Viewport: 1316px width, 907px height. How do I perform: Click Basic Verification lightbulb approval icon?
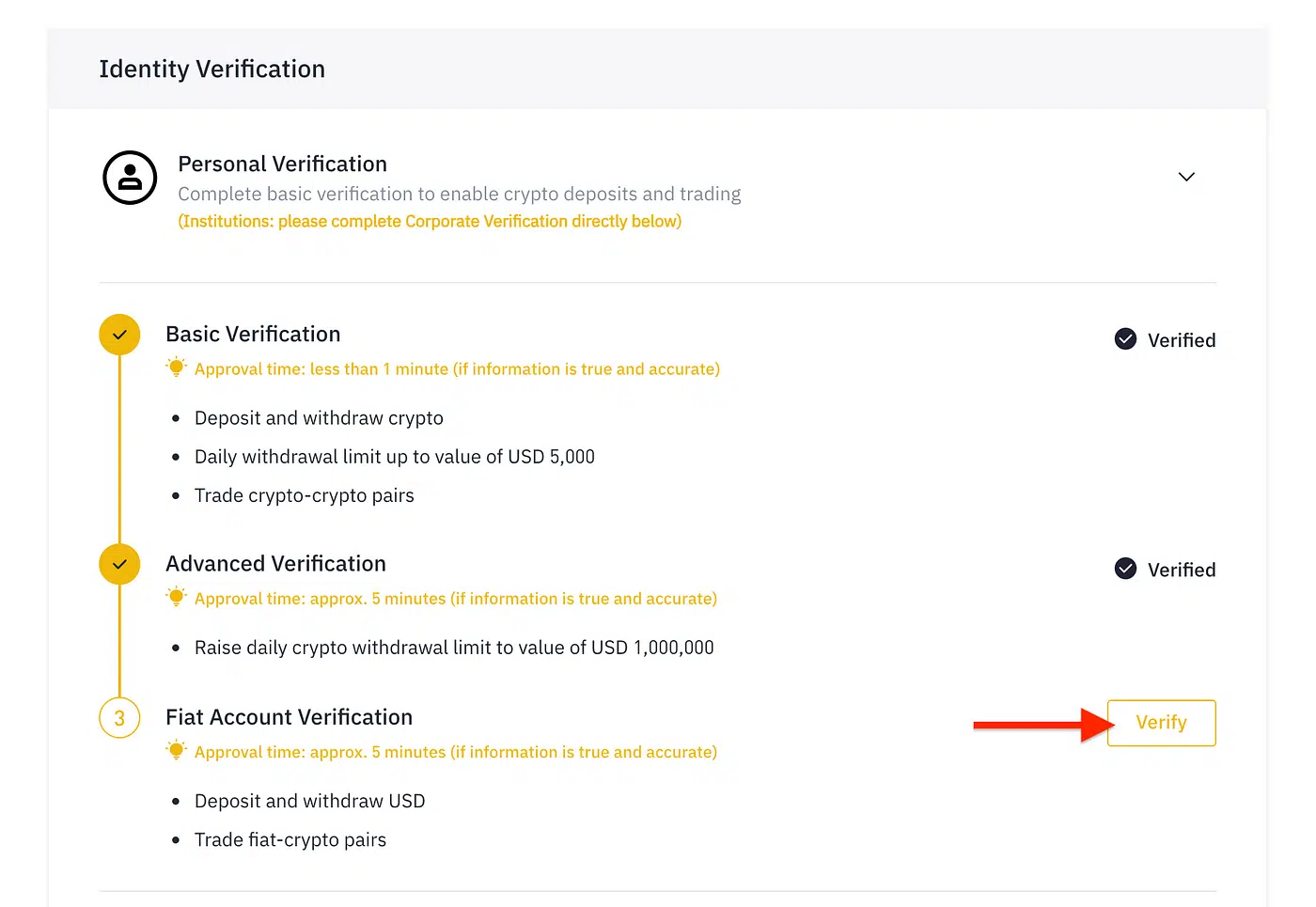[176, 367]
